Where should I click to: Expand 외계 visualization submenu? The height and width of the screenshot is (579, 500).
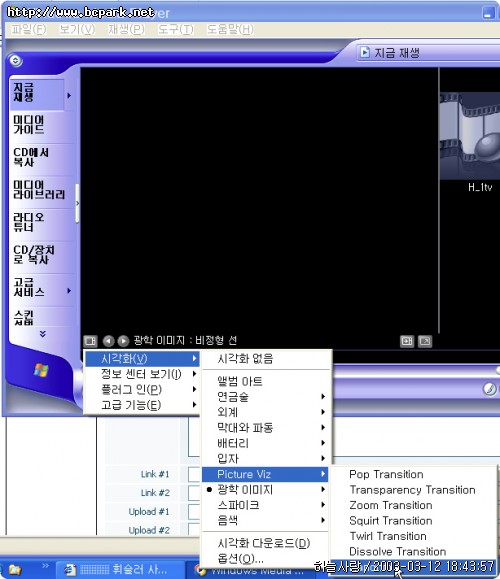(x=266, y=412)
